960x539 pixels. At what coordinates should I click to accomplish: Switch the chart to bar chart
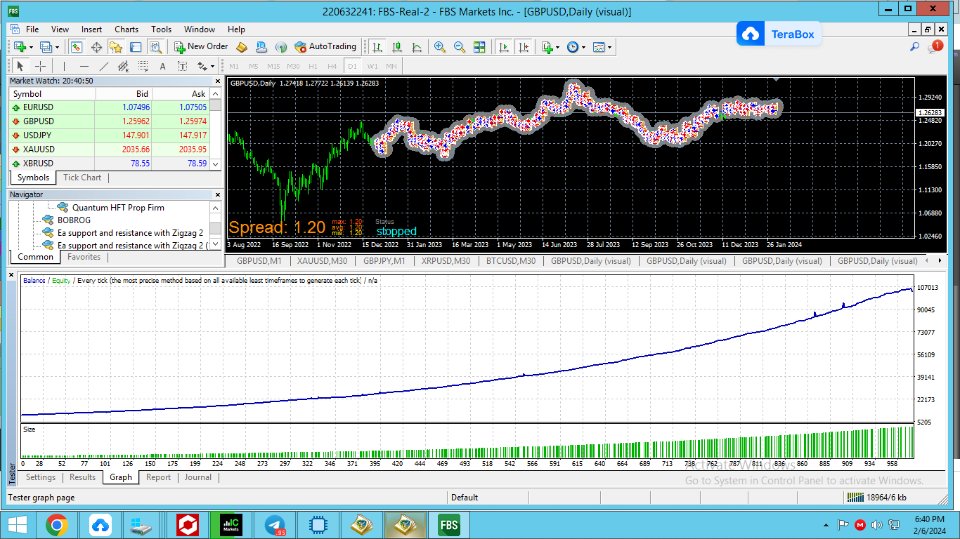tap(377, 47)
